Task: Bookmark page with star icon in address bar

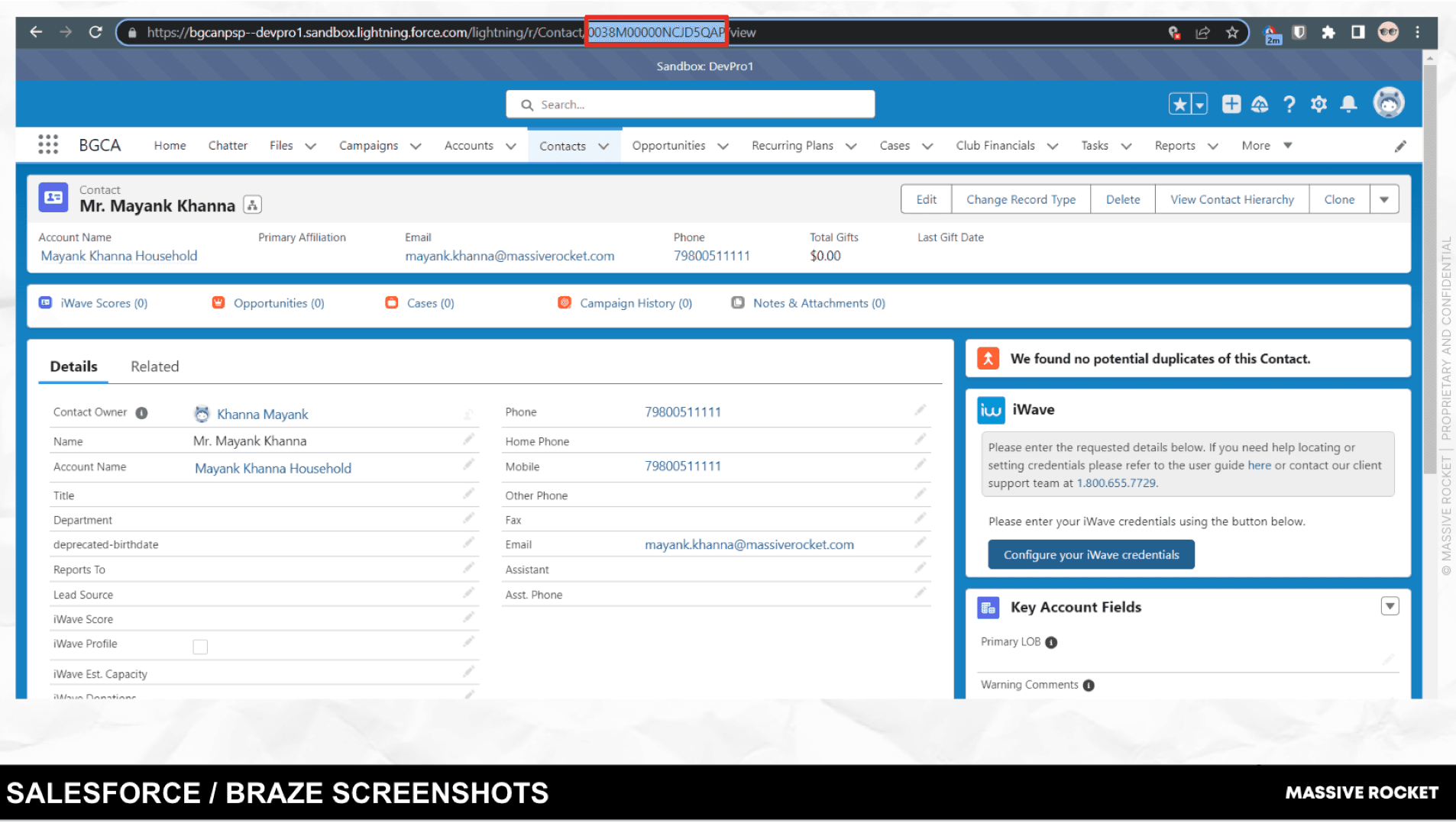Action: click(1231, 32)
